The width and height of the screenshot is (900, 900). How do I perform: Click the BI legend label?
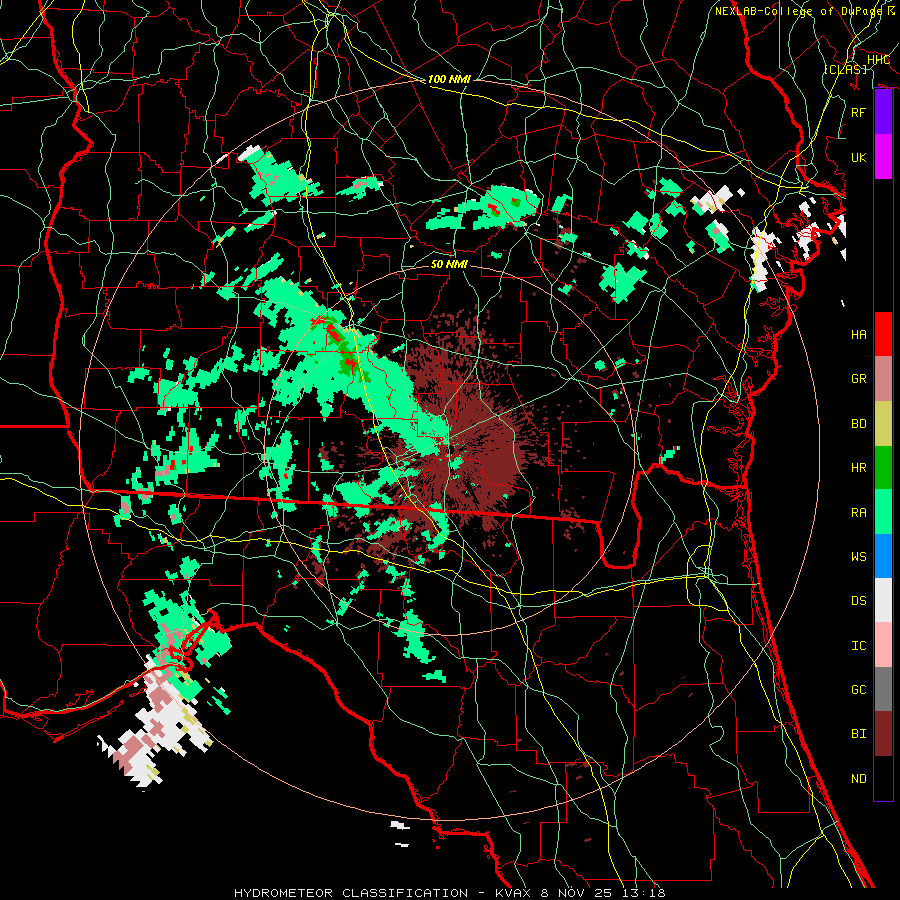(858, 734)
